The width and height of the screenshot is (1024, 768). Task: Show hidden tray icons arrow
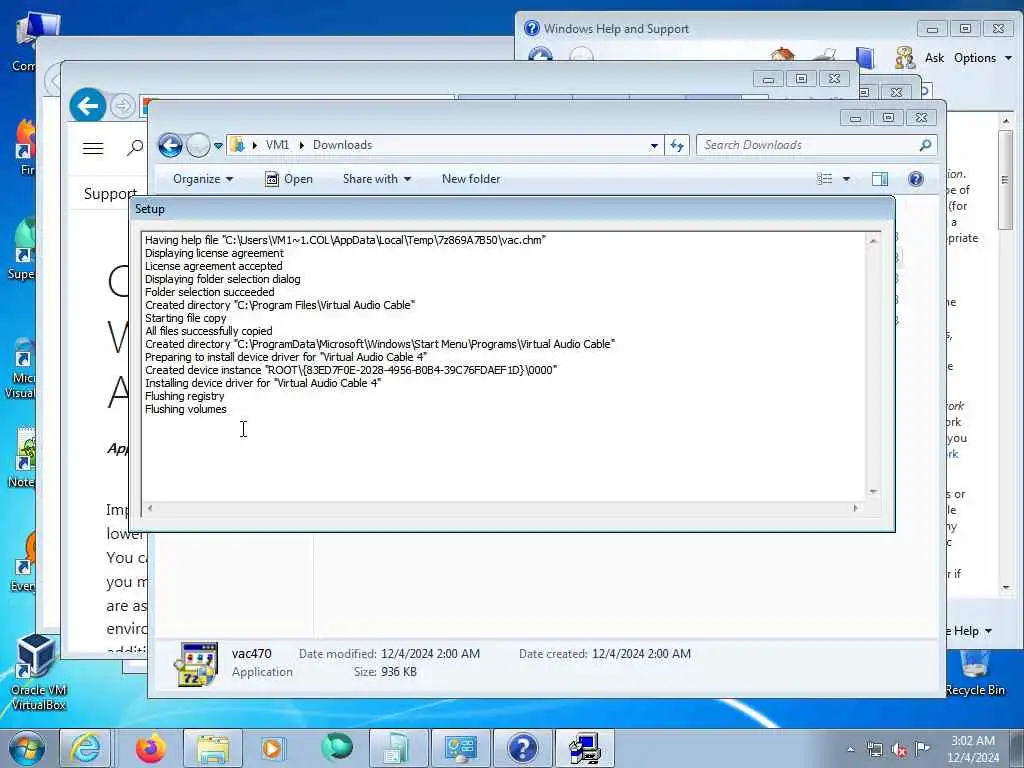[850, 749]
